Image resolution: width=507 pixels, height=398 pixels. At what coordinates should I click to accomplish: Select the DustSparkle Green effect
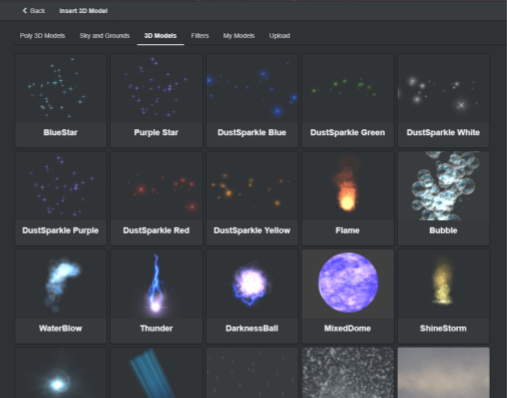pos(348,100)
